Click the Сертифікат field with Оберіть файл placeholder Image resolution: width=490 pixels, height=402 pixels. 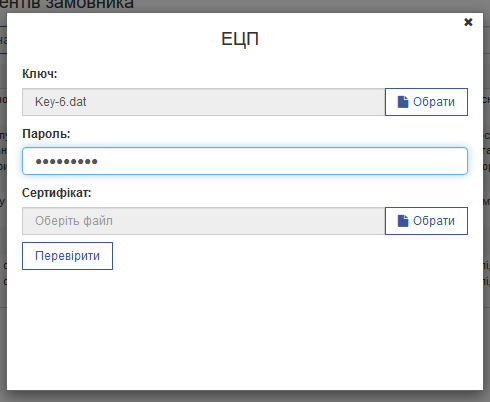point(204,221)
